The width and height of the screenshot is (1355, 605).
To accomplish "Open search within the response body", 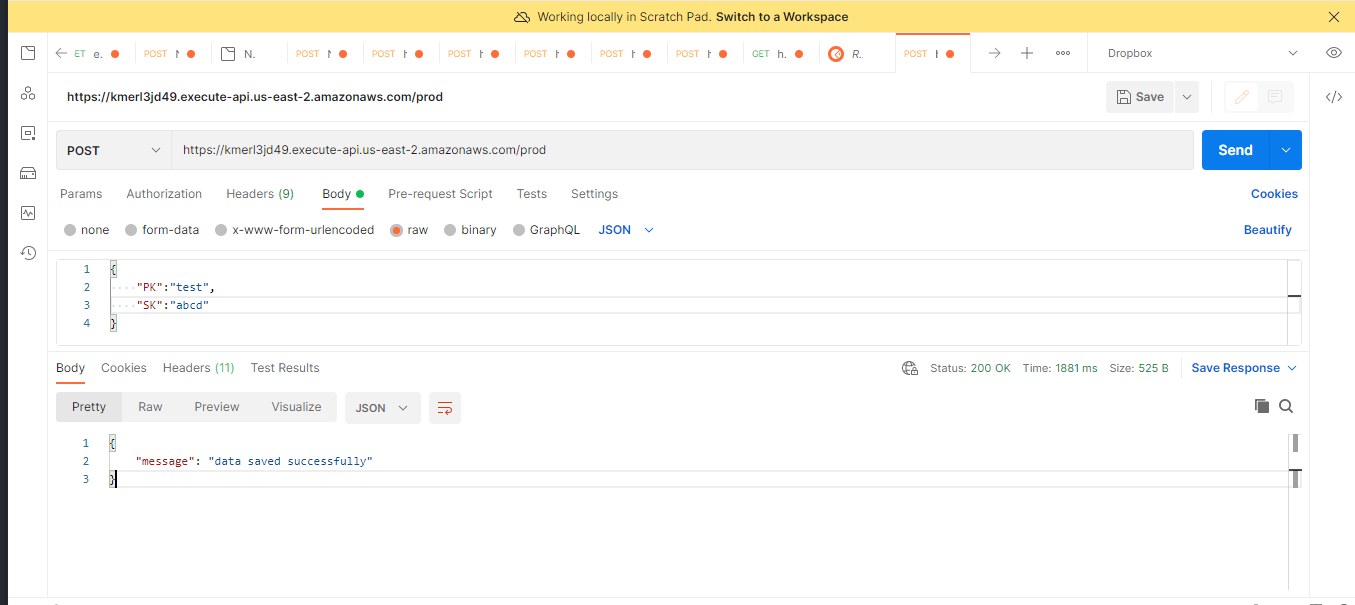I will point(1286,406).
